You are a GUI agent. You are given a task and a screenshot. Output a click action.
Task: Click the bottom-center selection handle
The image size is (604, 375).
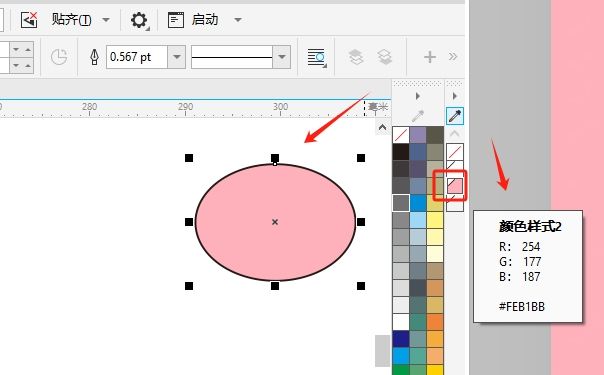coord(275,286)
